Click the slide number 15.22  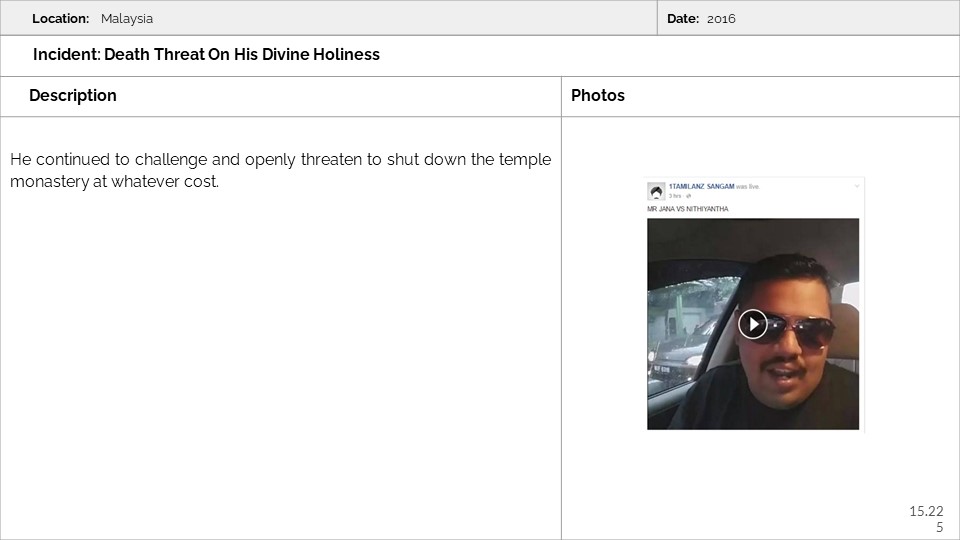[925, 511]
